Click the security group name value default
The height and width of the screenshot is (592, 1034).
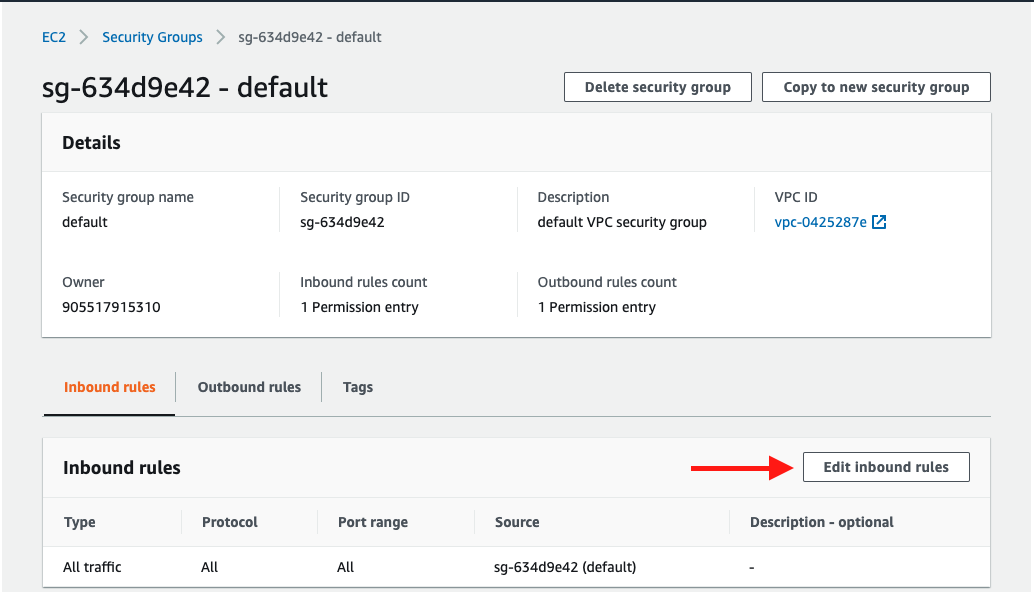coord(84,222)
